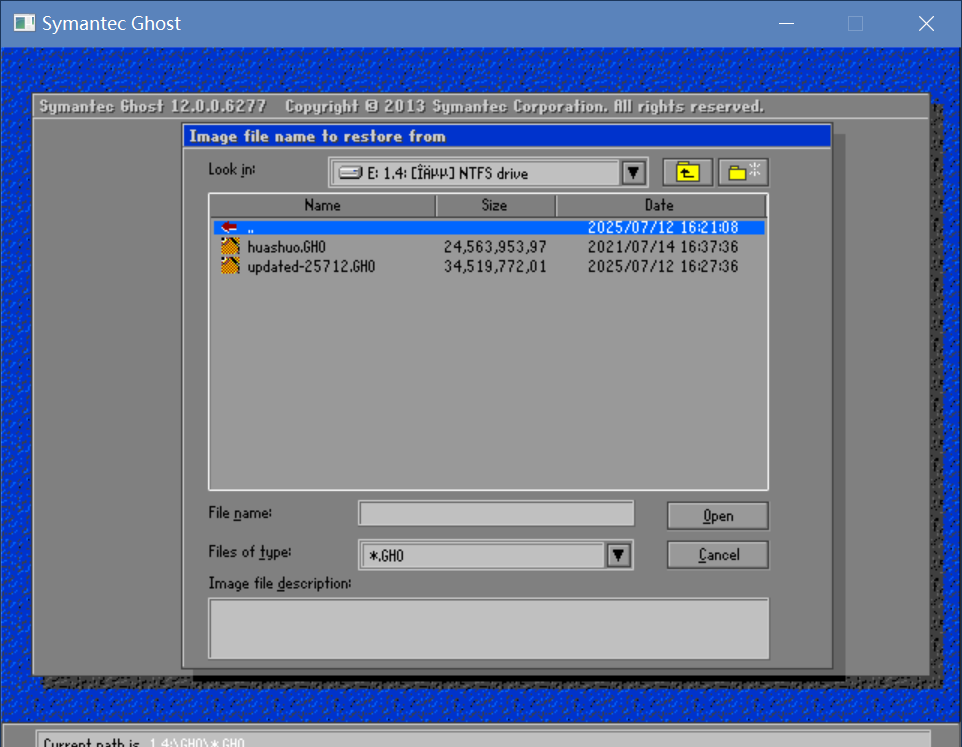Click date 2025/07/12 16:27:36
This screenshot has width=962, height=747.
click(x=663, y=267)
